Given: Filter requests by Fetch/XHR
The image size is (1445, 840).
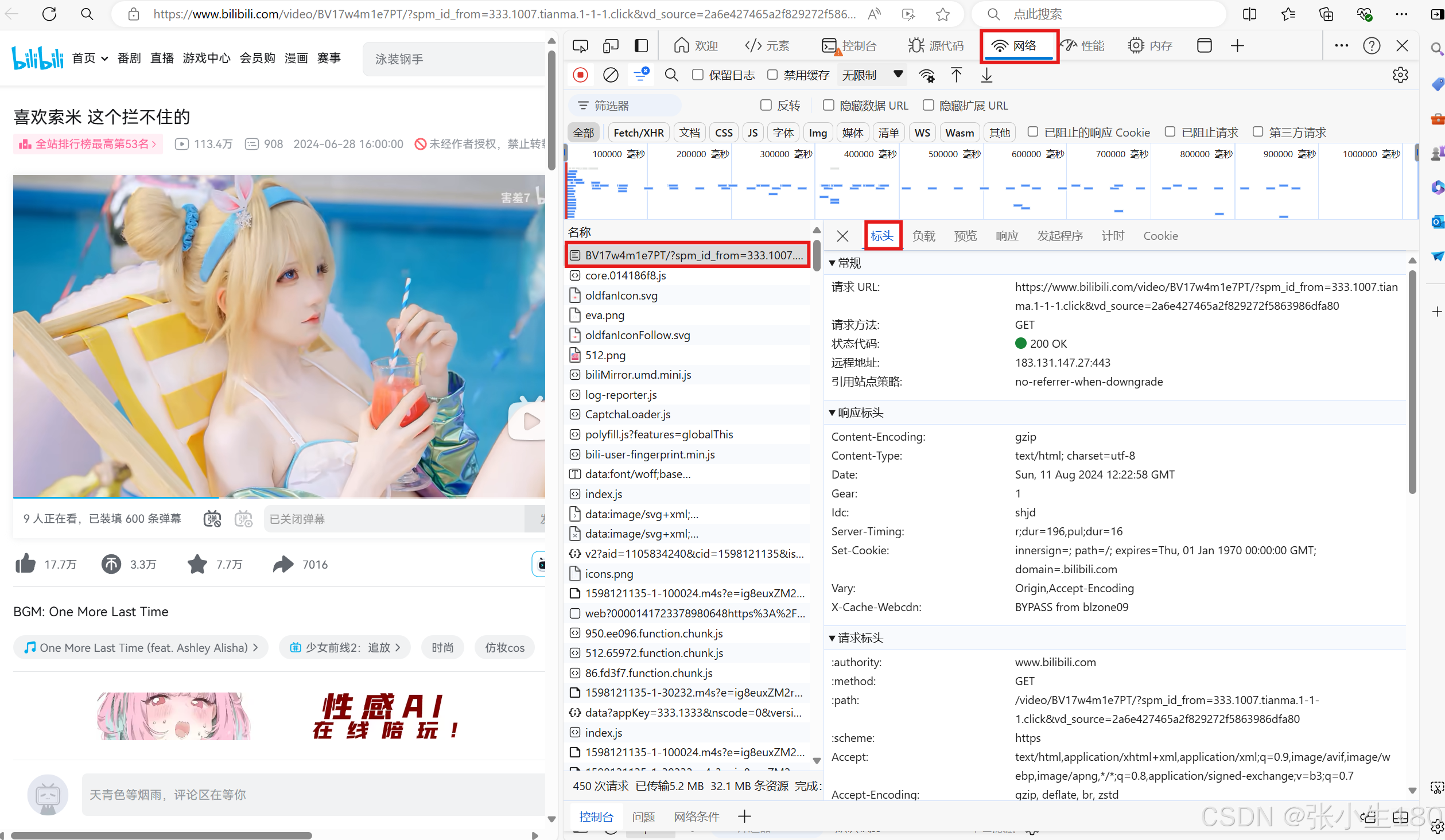Looking at the screenshot, I should (638, 133).
